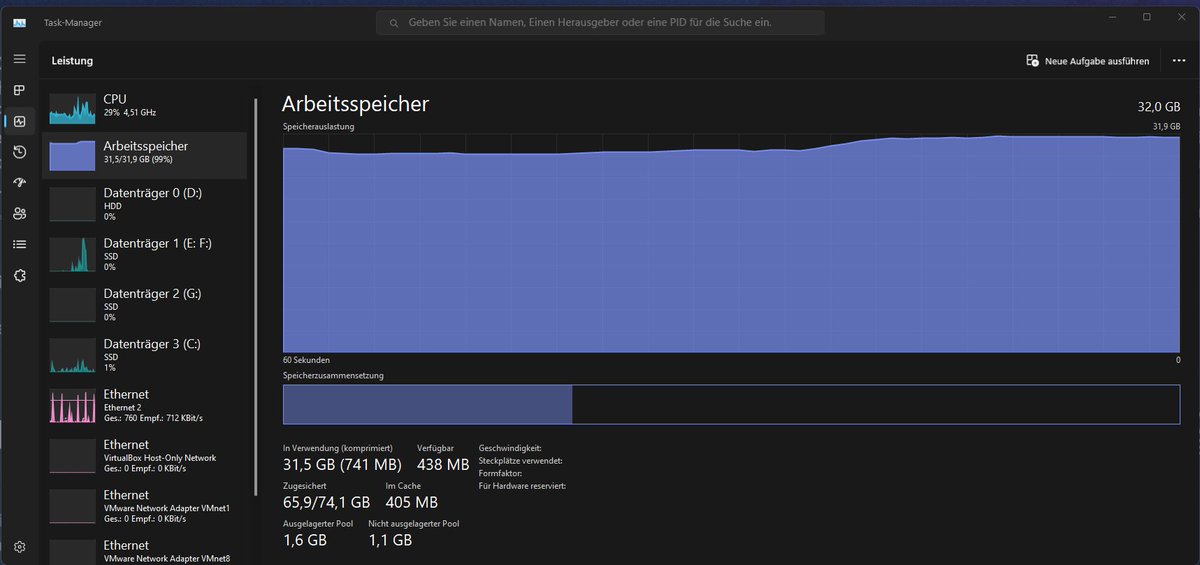This screenshot has height=565, width=1200.
Task: Select the CPU entry
Action: [144, 106]
